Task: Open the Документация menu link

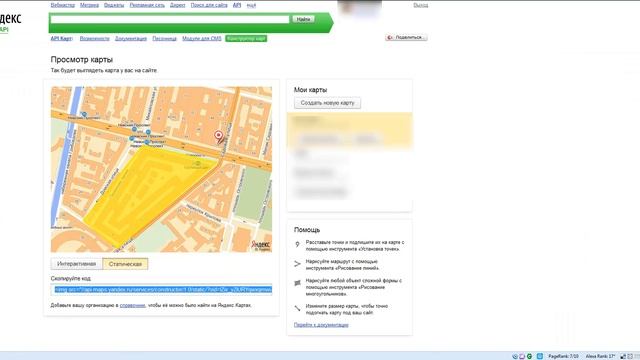Action: [131, 38]
